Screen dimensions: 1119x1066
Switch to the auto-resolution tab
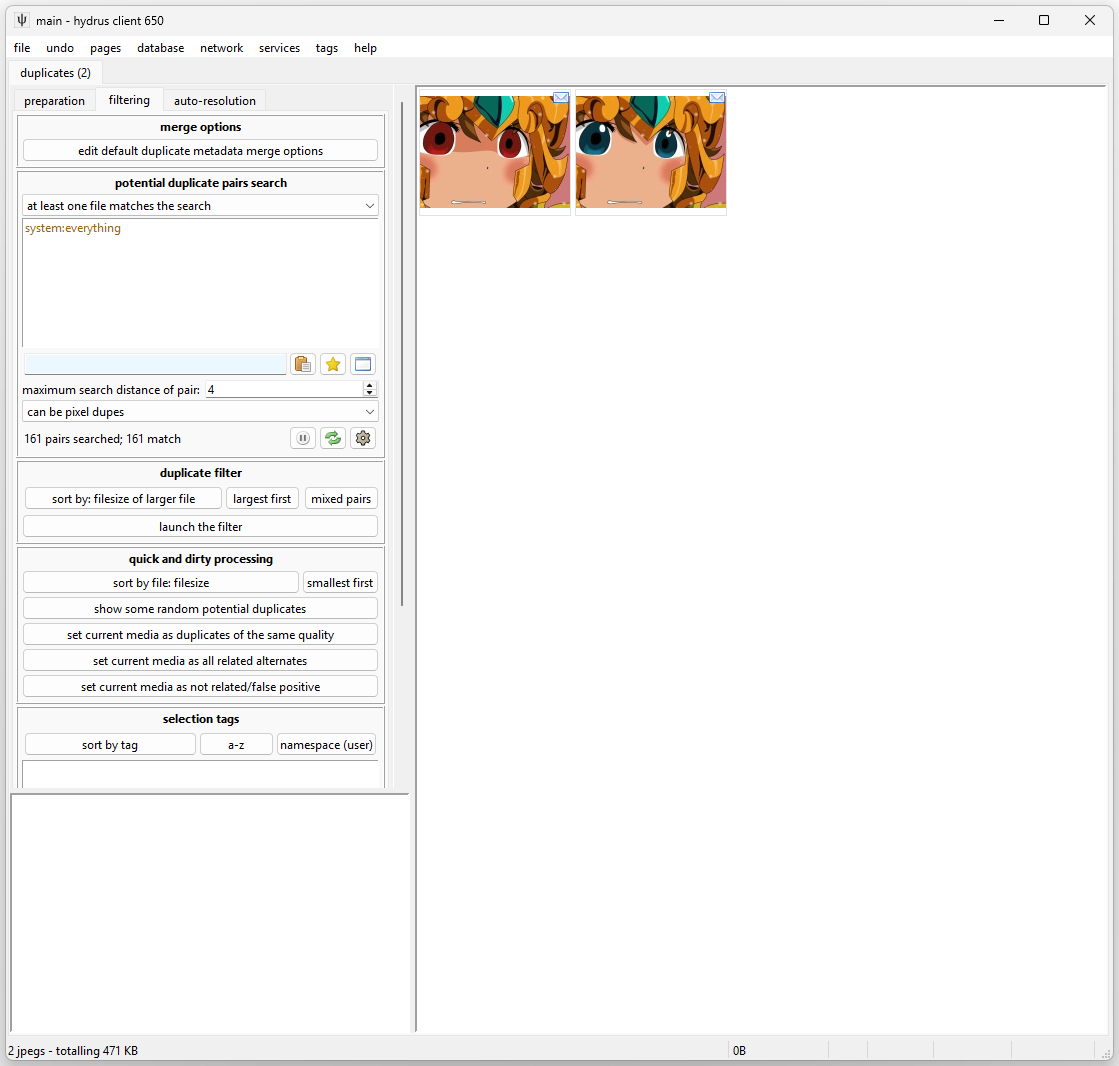pos(215,101)
